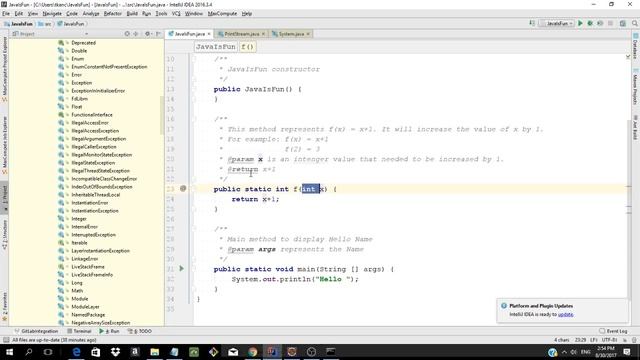Click Windows search magnifier on taskbar
This screenshot has width=640, height=360.
click(x=29, y=352)
